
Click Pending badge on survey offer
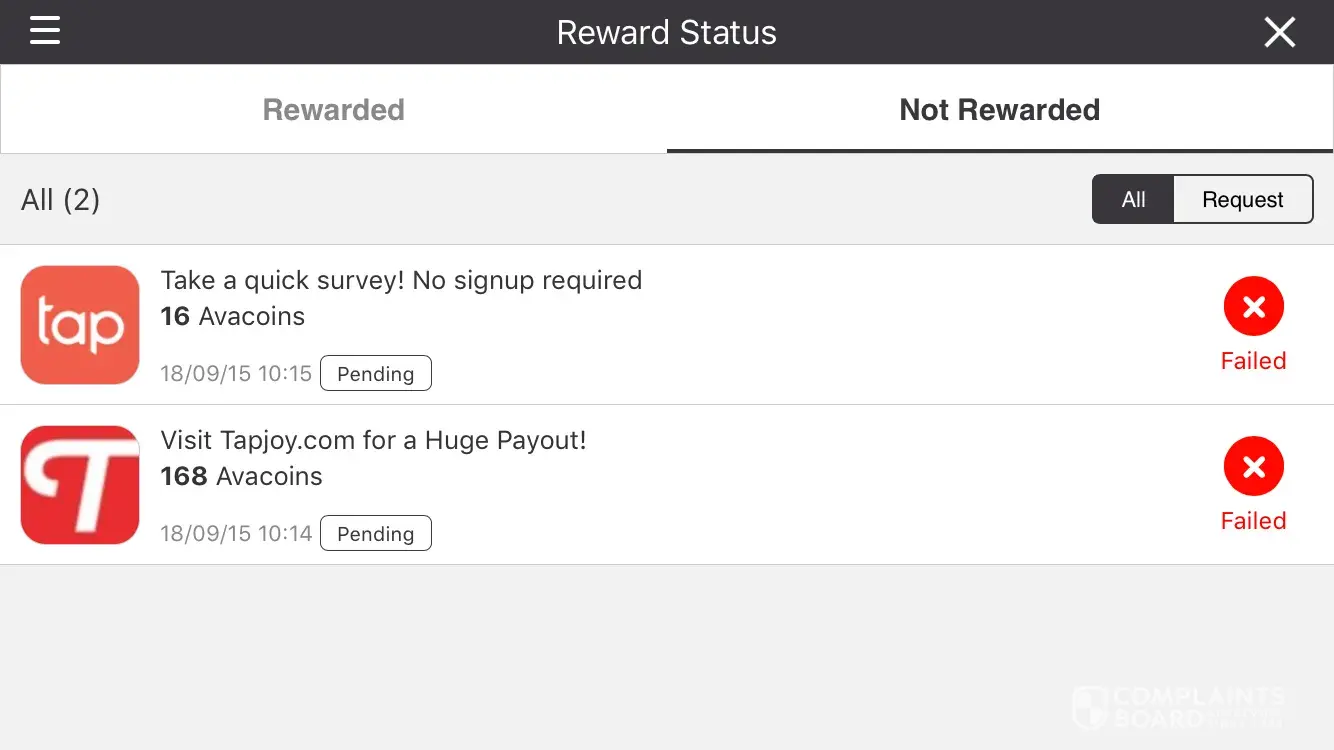click(375, 374)
